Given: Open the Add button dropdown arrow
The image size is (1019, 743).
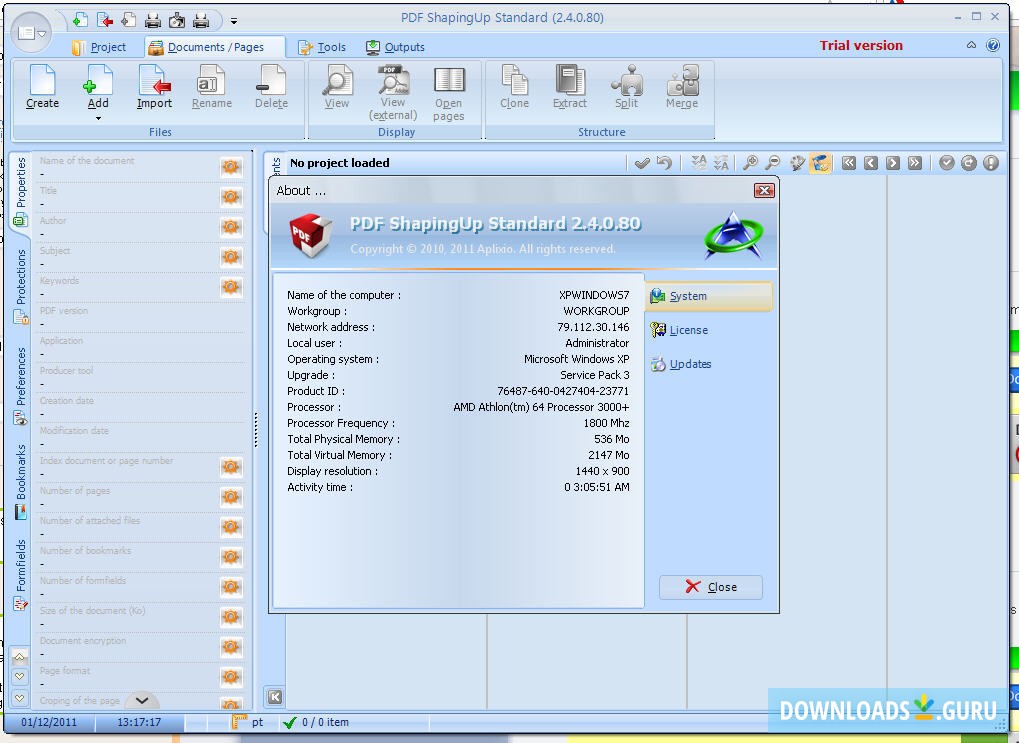Looking at the screenshot, I should coord(98,118).
